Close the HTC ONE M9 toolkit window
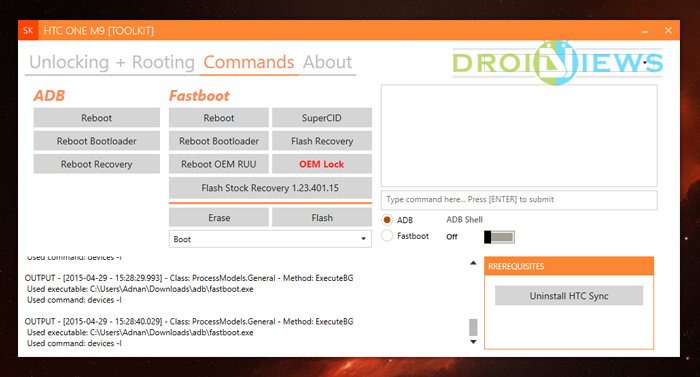The image size is (700, 377). coord(668,30)
